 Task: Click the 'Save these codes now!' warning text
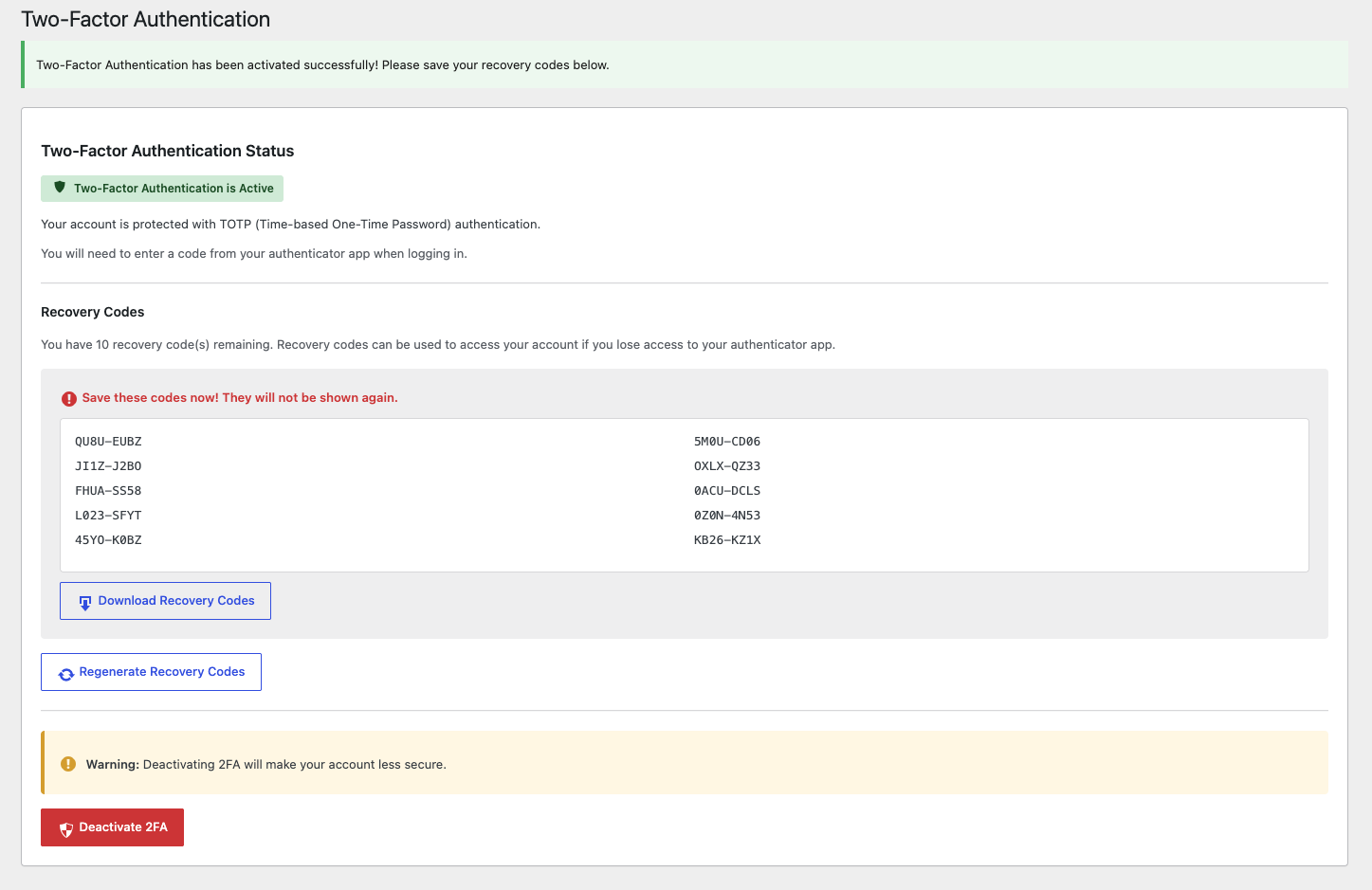tap(240, 398)
